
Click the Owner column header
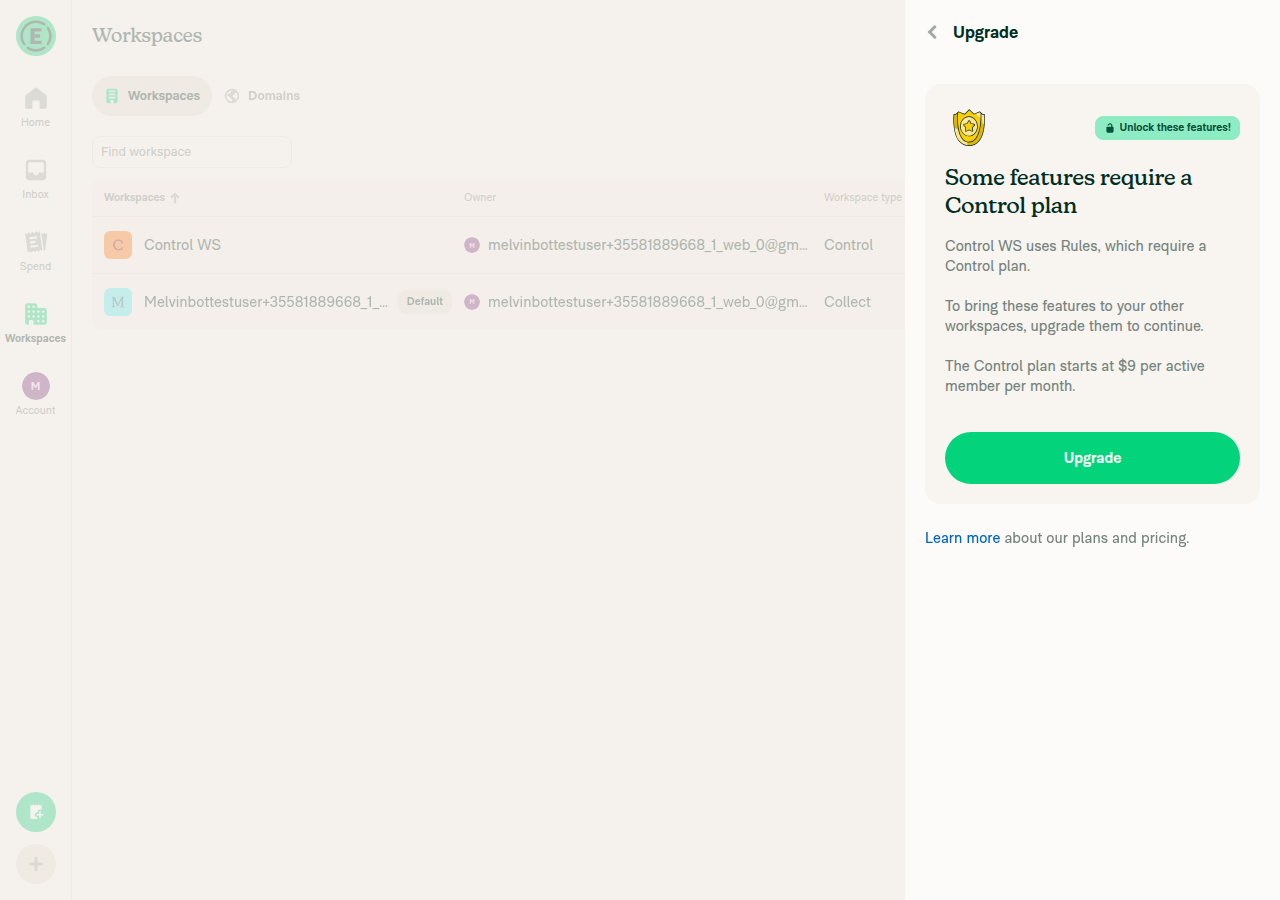[x=480, y=198]
